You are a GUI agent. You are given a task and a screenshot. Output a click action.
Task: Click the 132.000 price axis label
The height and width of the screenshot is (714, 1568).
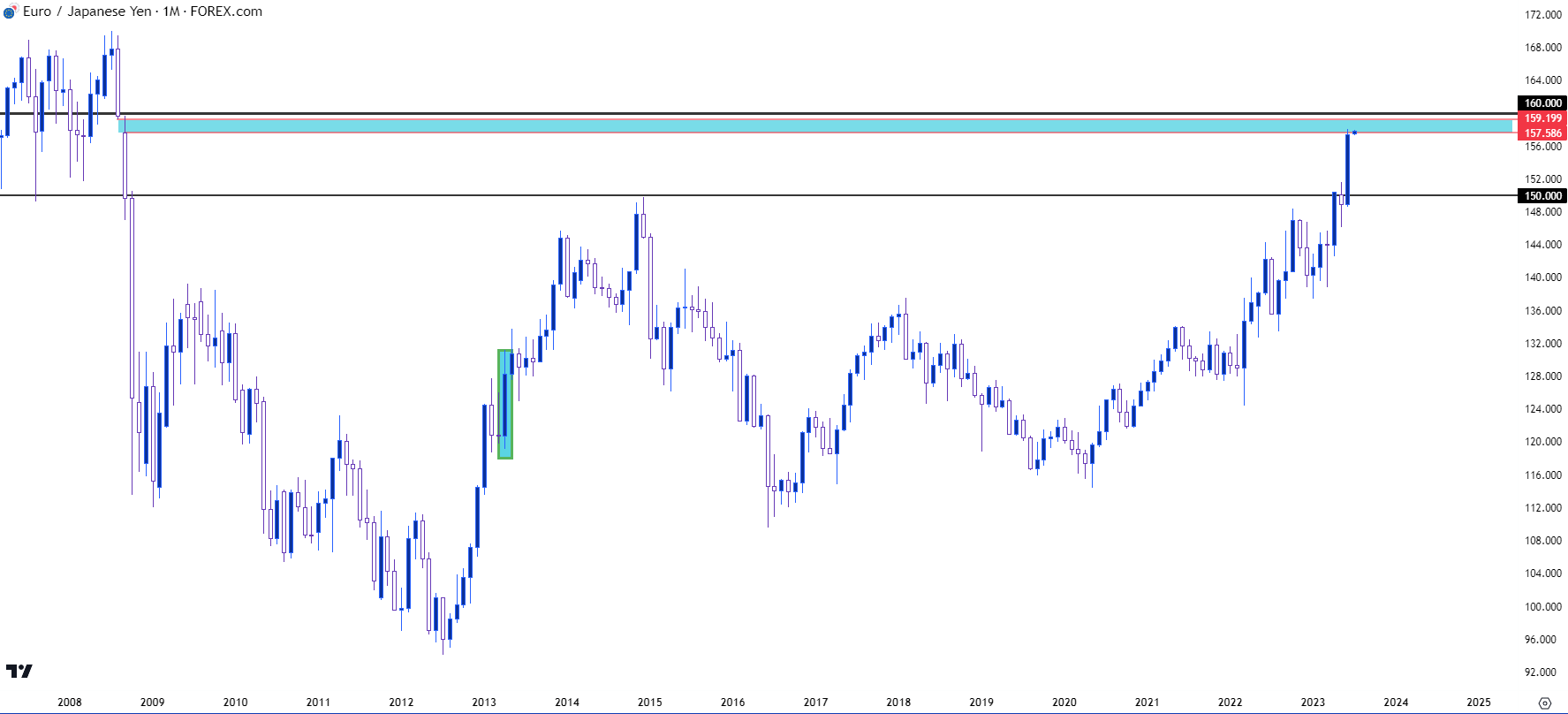pyautogui.click(x=1542, y=344)
